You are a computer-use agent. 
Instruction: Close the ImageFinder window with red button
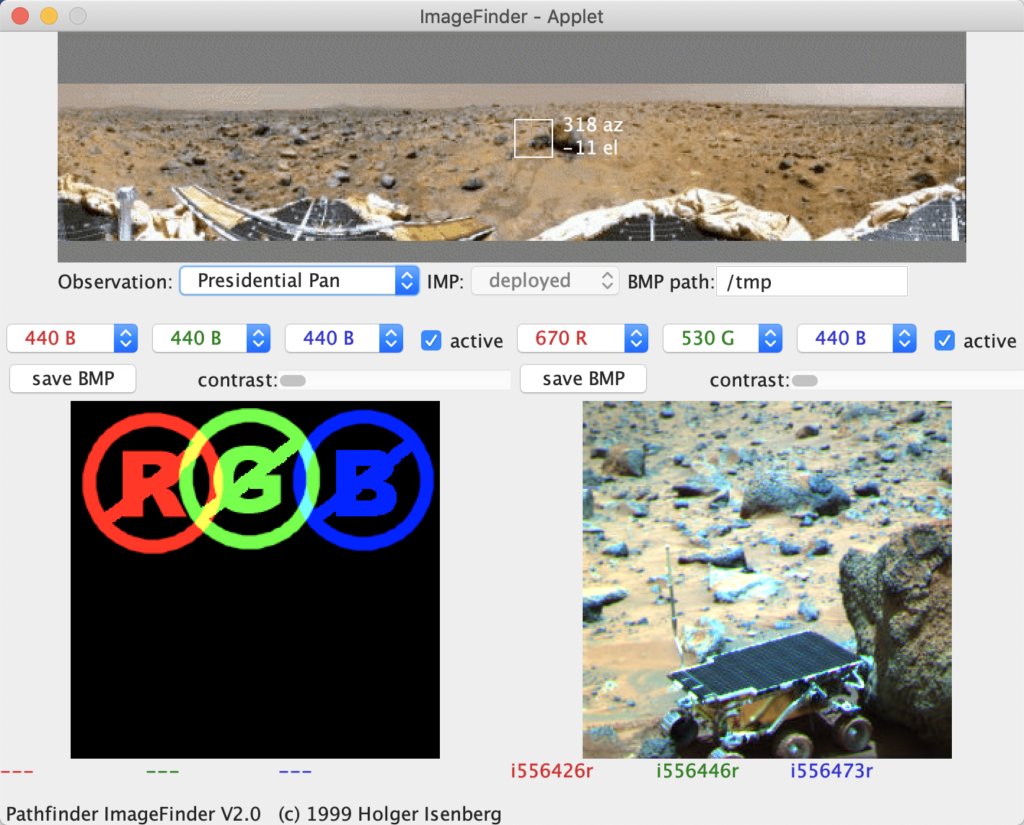tap(20, 16)
